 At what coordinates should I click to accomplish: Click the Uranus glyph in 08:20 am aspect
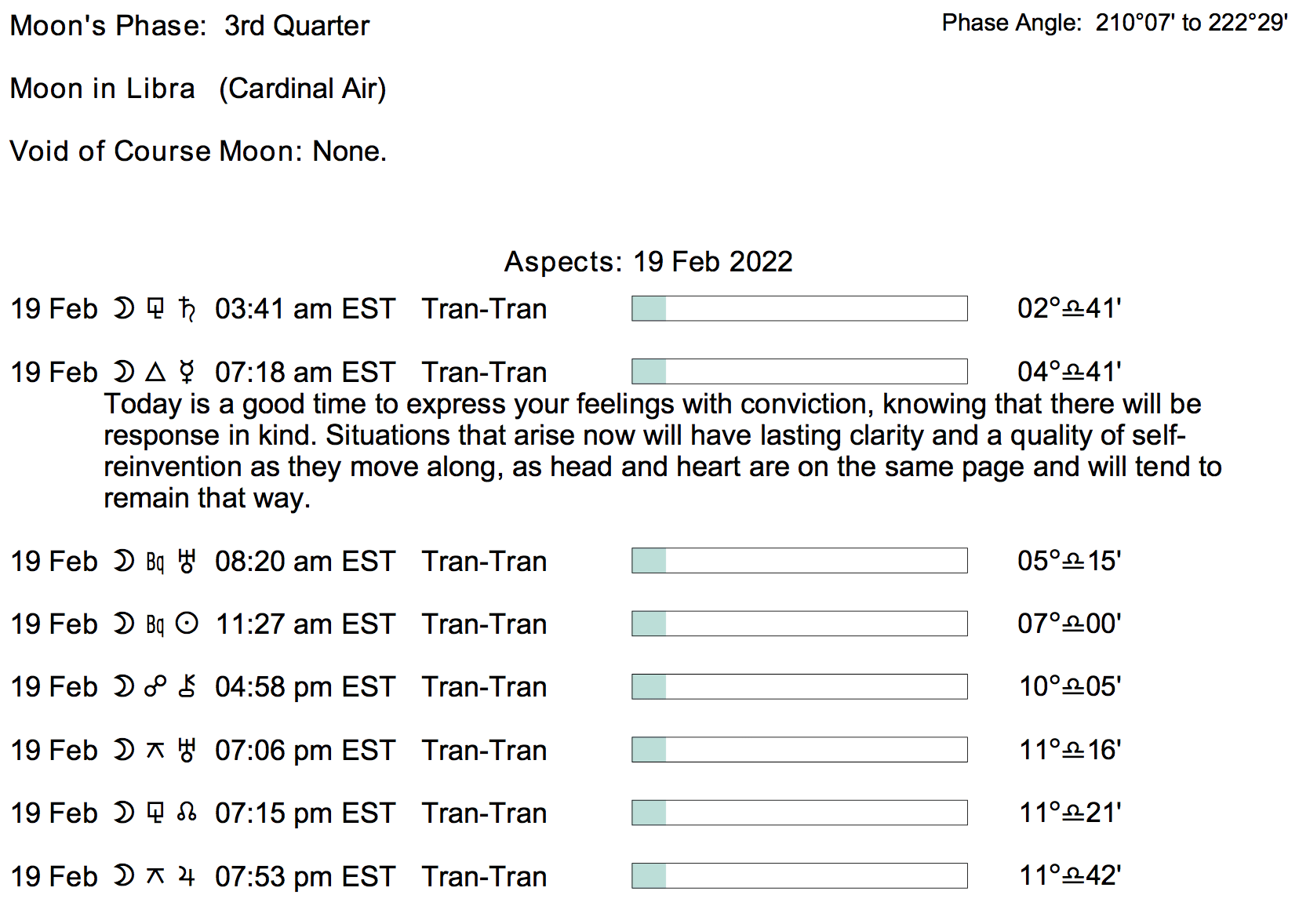tap(187, 562)
